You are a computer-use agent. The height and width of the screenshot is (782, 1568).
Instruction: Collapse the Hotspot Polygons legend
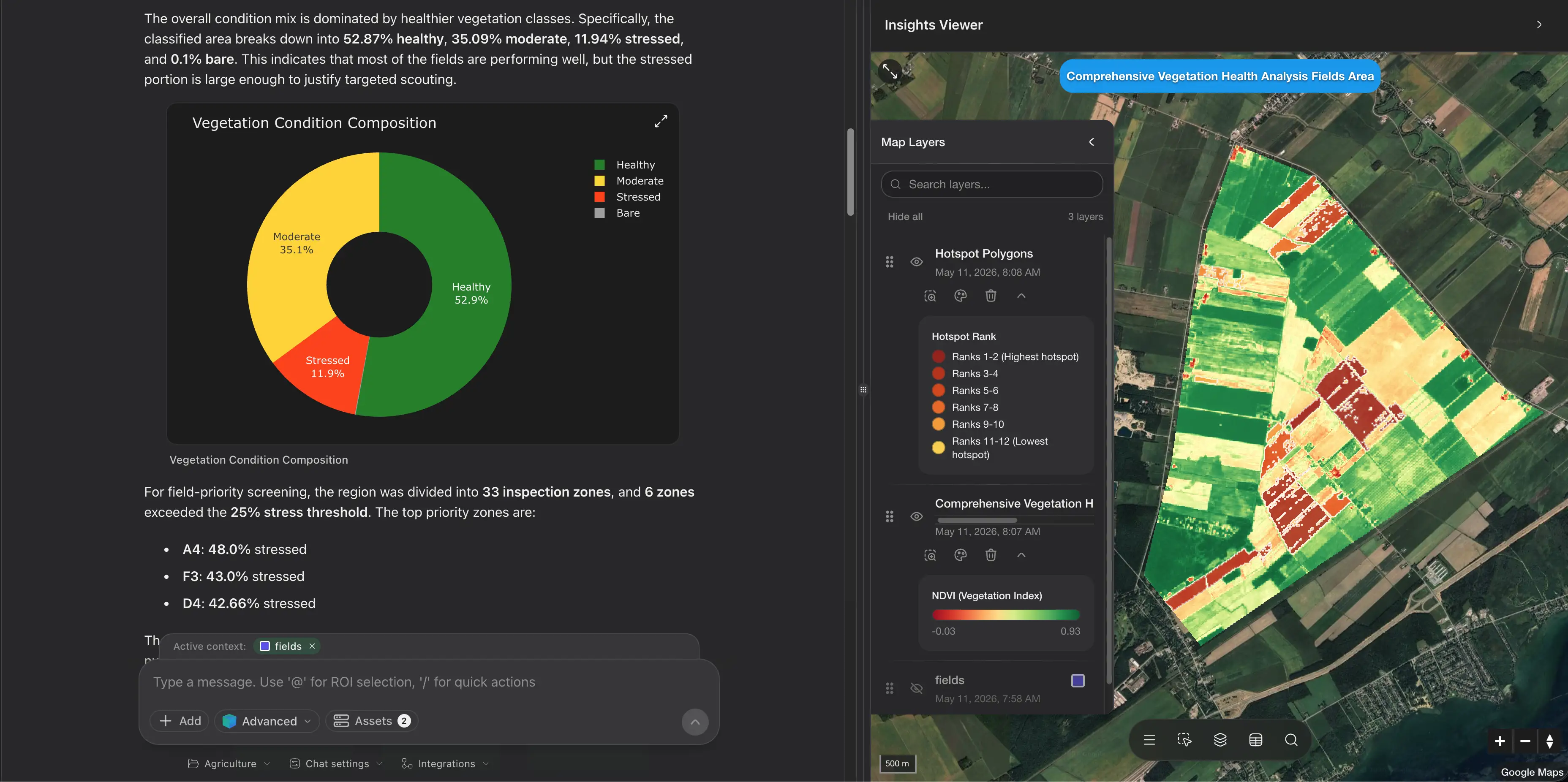[1021, 296]
